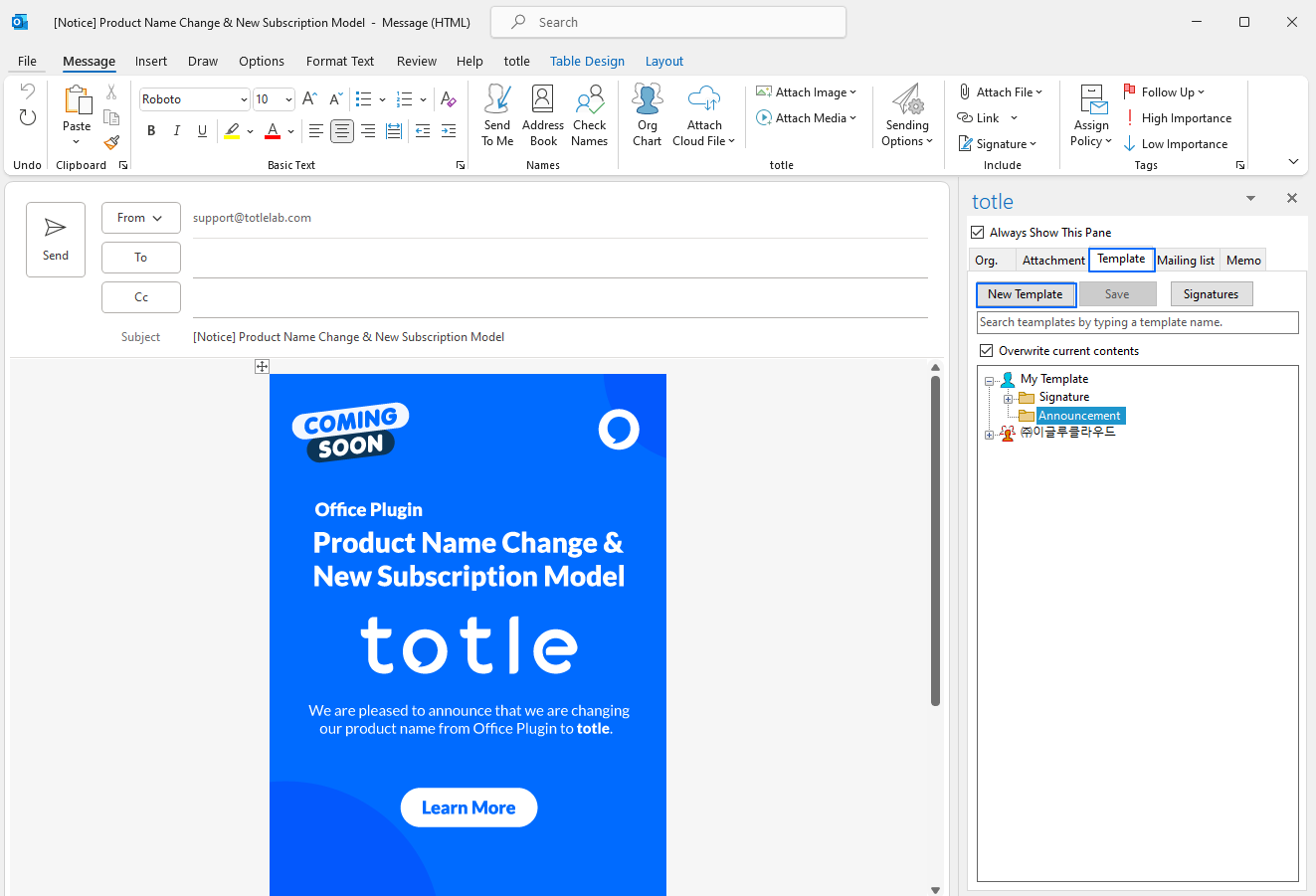The image size is (1316, 896).
Task: Click the table move handle above the banner
Action: pos(262,367)
